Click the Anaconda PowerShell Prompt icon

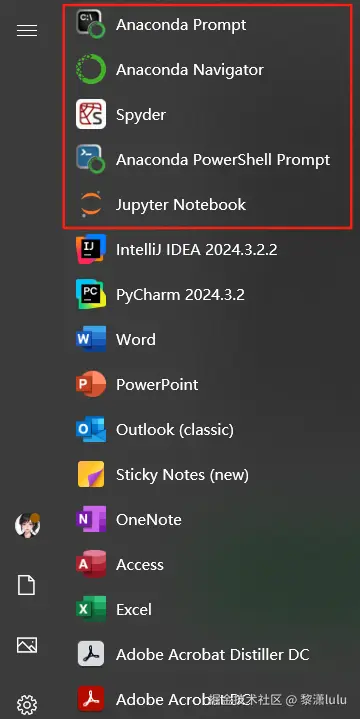click(x=91, y=159)
